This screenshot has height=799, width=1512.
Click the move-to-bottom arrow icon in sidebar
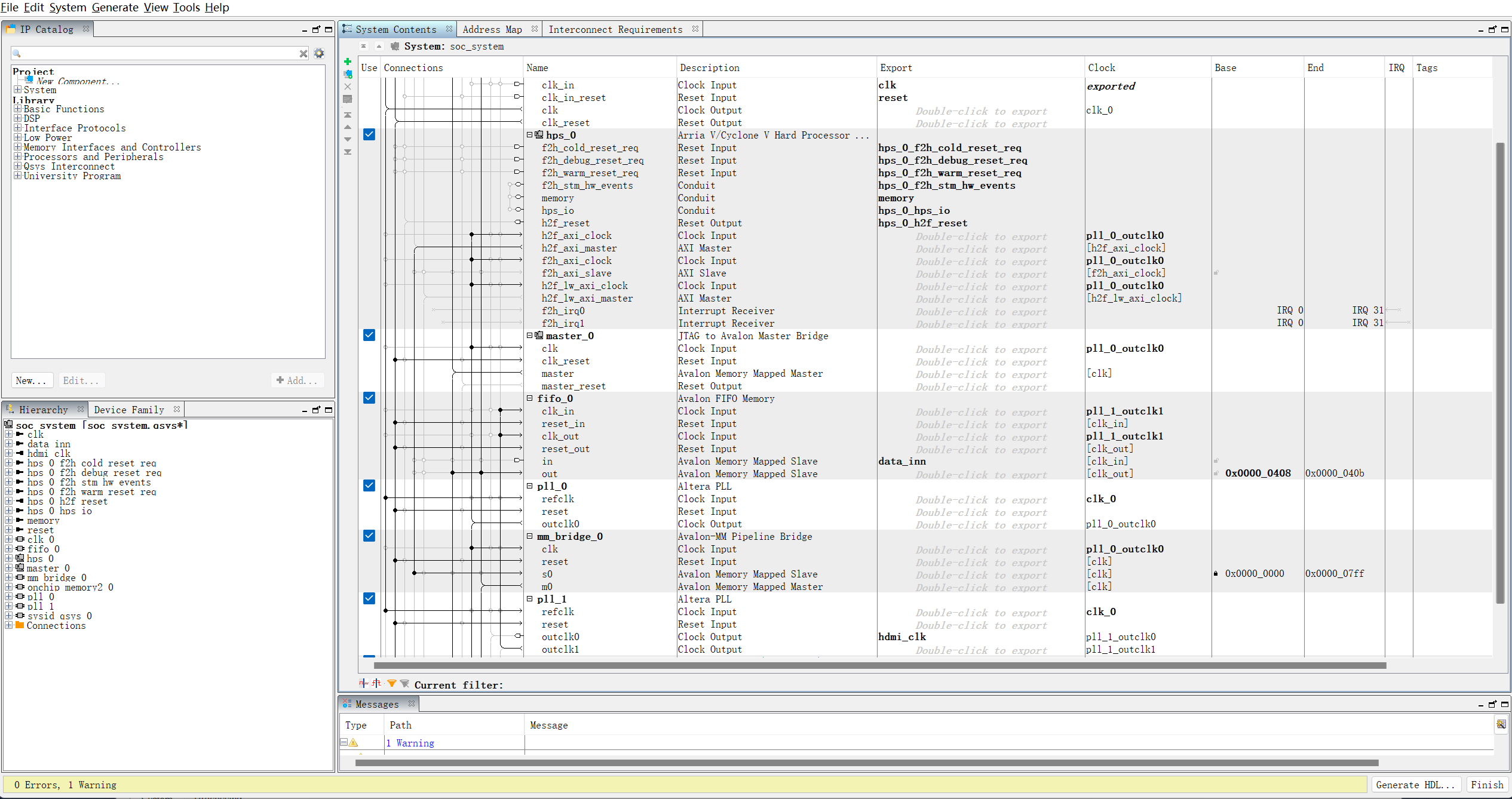348,152
